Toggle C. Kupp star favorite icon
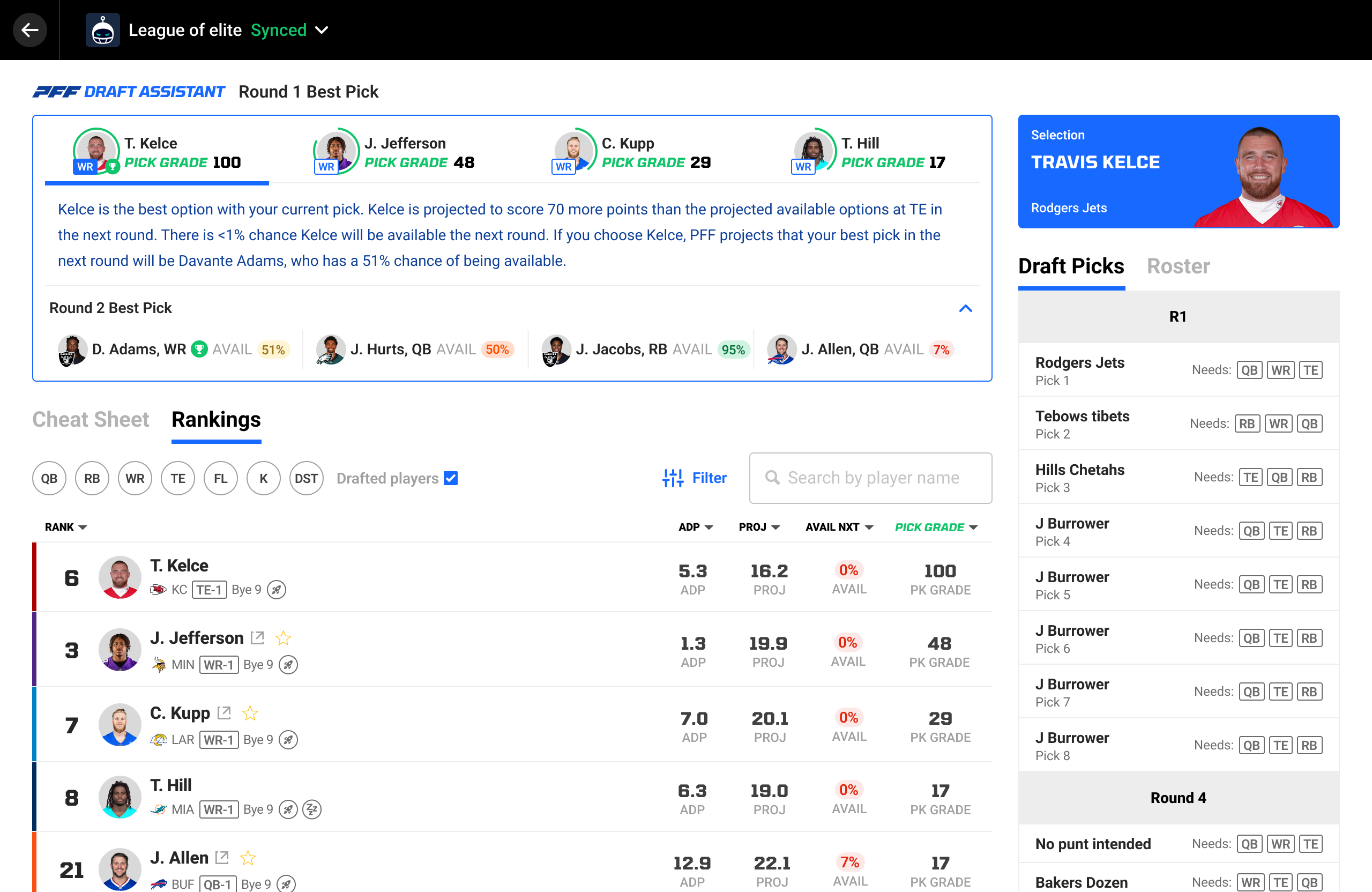The width and height of the screenshot is (1372, 892). (250, 715)
